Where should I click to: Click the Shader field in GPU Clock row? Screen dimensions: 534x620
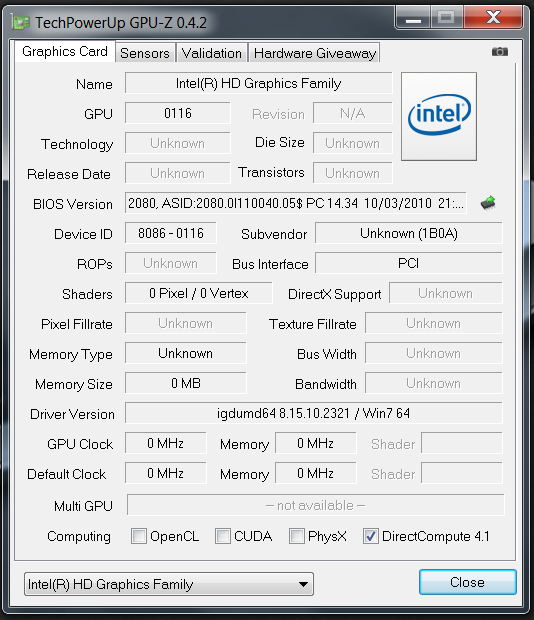tap(462, 443)
